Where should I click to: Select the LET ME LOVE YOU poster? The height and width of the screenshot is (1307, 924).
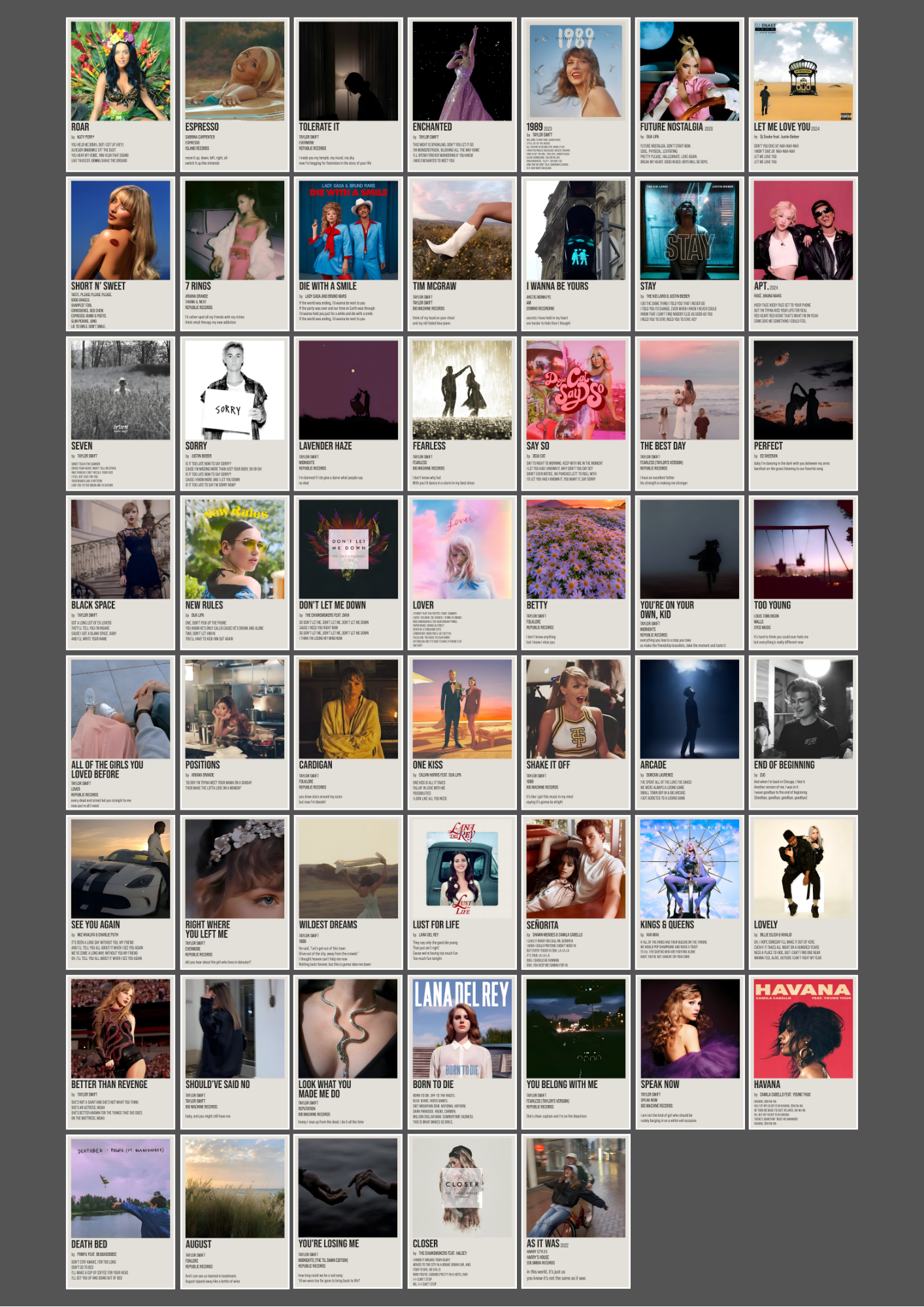pyautogui.click(x=803, y=95)
